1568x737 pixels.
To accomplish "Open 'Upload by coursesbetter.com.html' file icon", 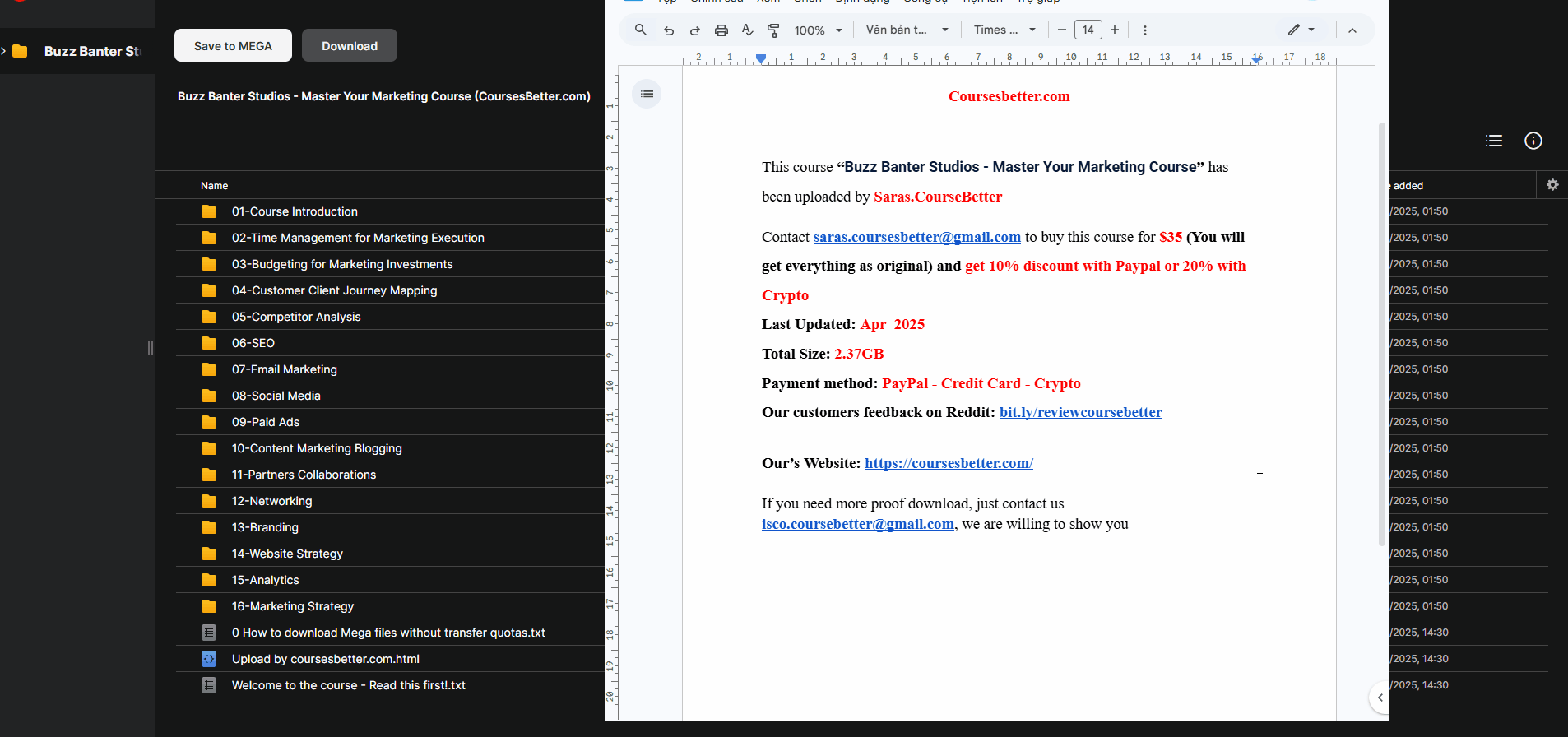I will pyautogui.click(x=209, y=659).
